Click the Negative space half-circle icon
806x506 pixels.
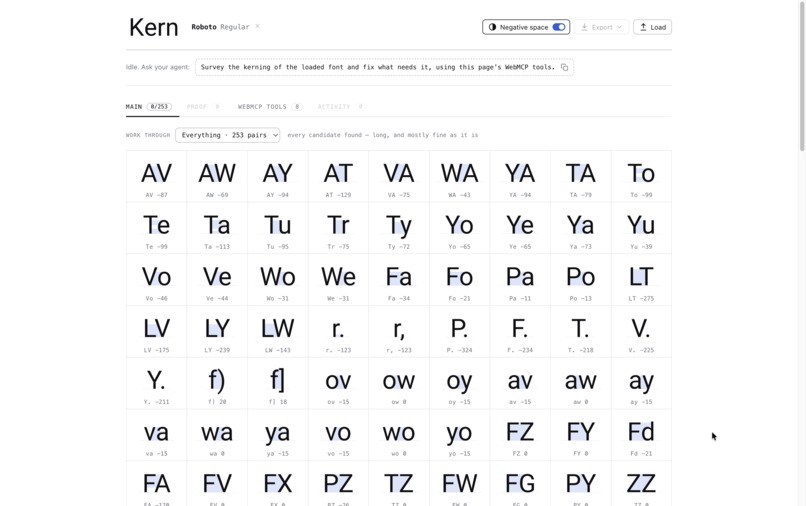(492, 27)
